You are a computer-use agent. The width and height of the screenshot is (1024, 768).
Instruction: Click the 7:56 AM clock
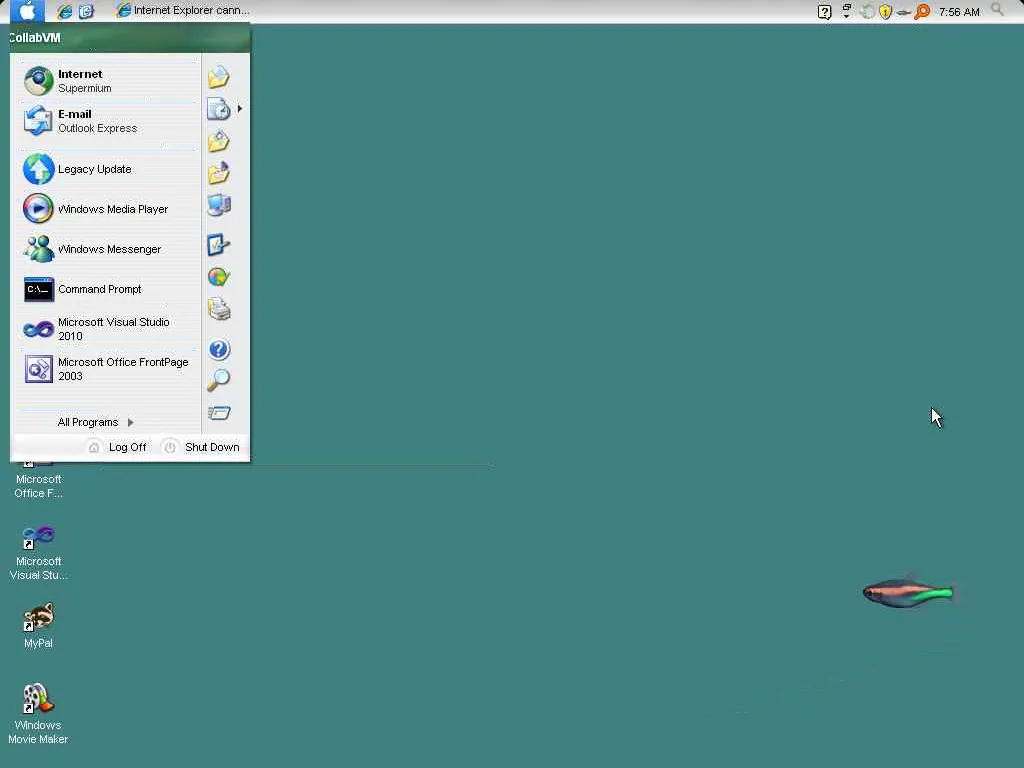coord(959,12)
